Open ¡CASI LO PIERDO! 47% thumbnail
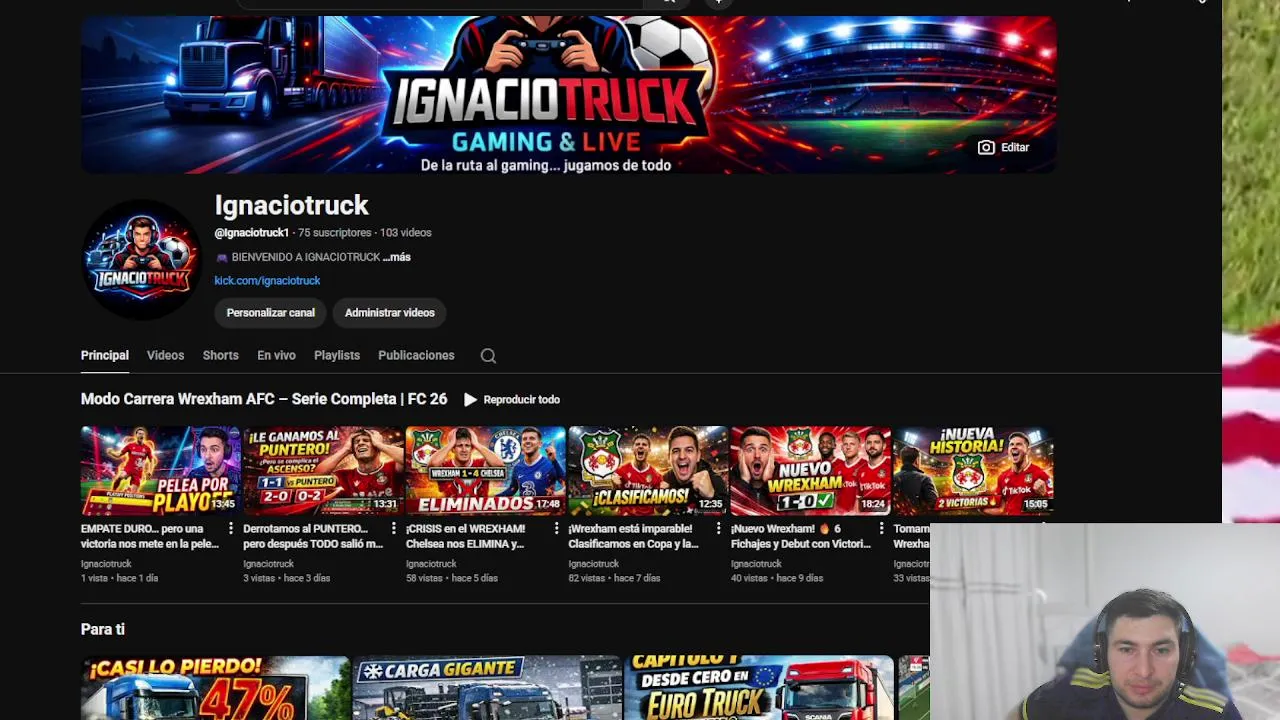1280x720 pixels. click(215, 688)
